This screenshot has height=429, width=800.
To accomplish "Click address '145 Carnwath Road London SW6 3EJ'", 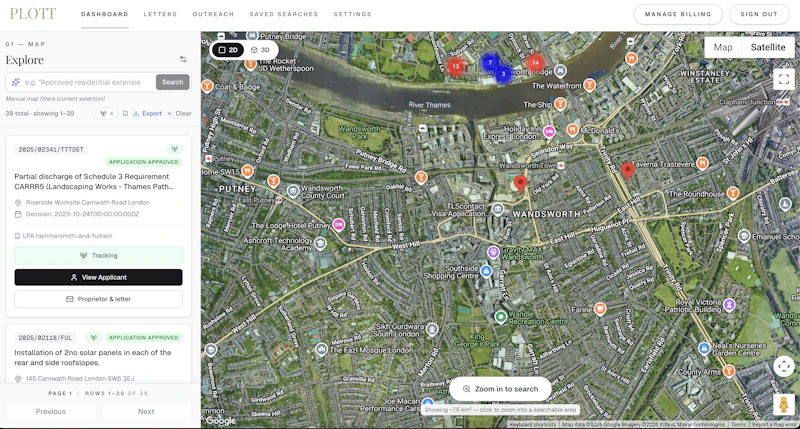I will click(80, 378).
